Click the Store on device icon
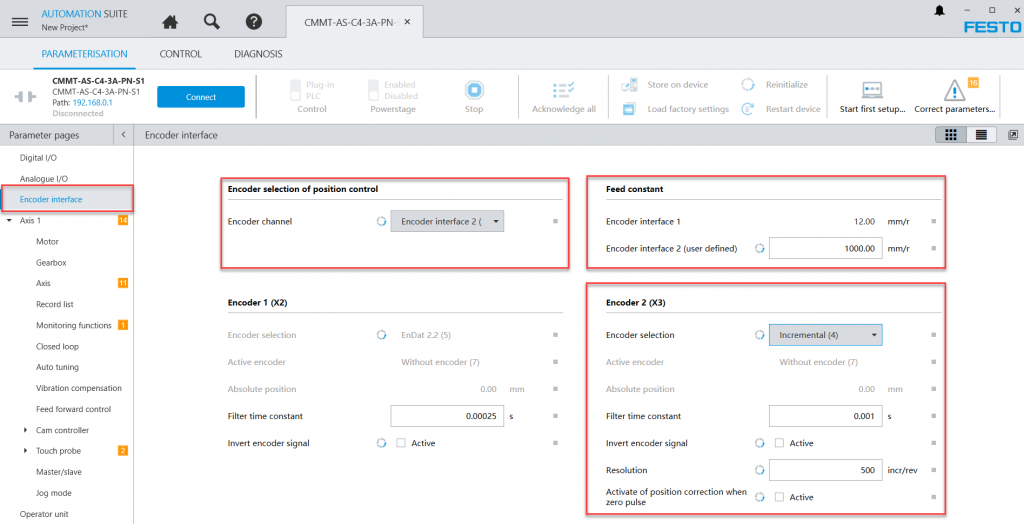 tap(629, 84)
